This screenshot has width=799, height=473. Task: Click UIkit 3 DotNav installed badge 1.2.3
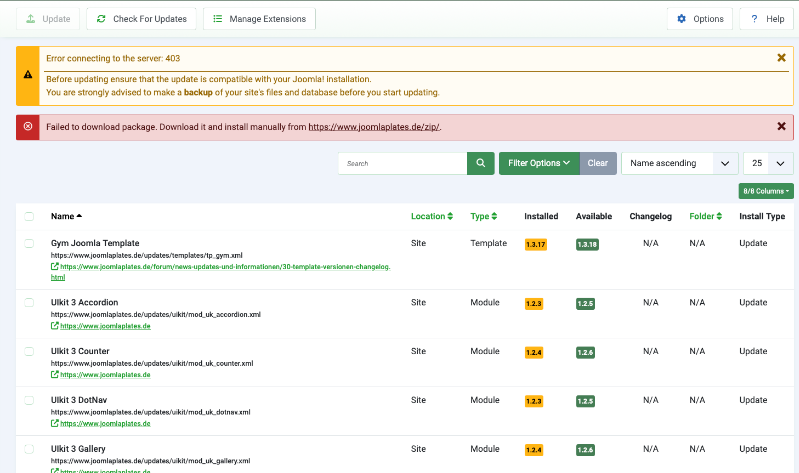click(534, 402)
